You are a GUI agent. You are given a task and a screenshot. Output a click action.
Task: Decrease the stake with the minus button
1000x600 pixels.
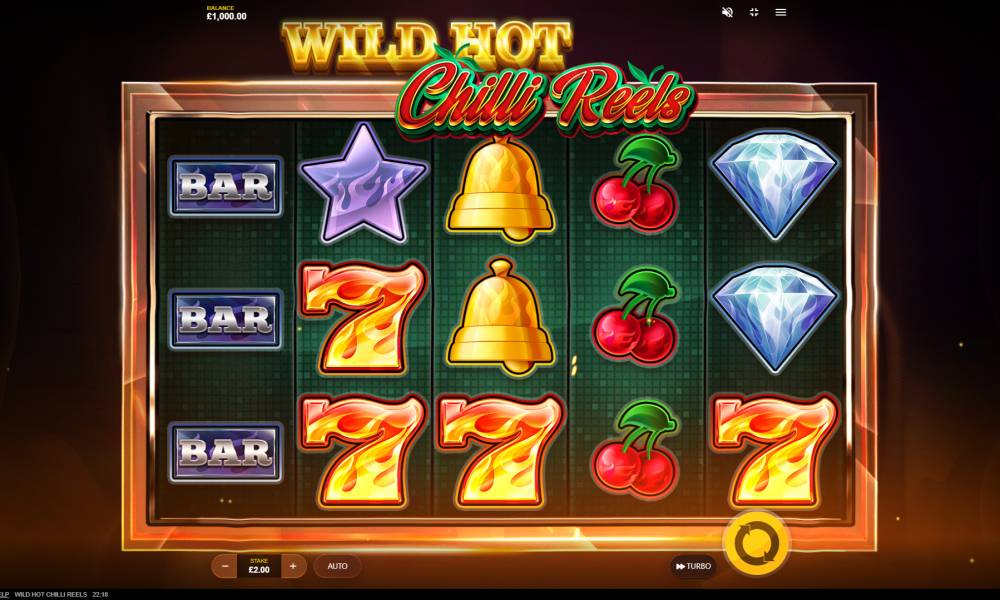225,566
